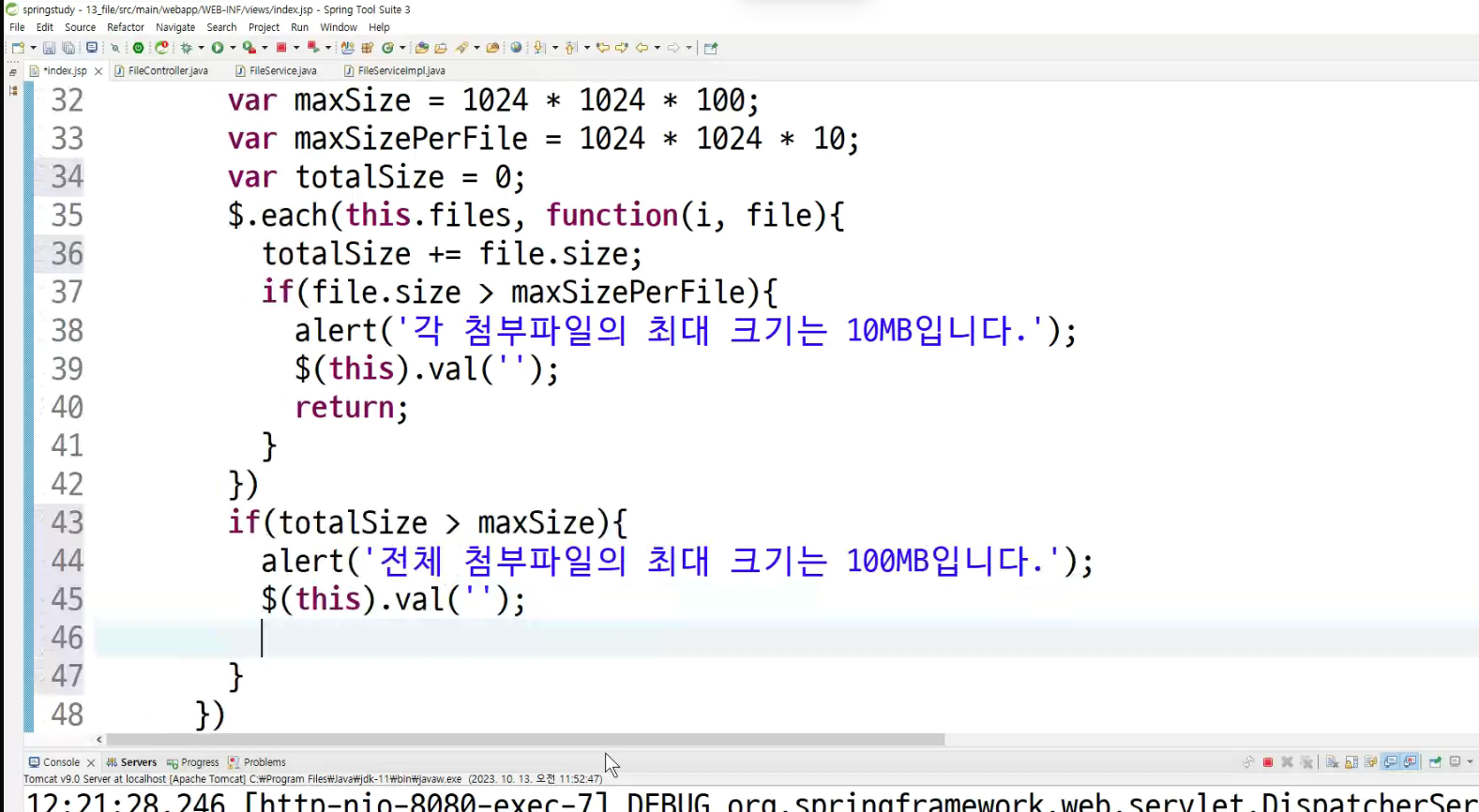Toggle Show Console on Standard Error

tap(1410, 762)
